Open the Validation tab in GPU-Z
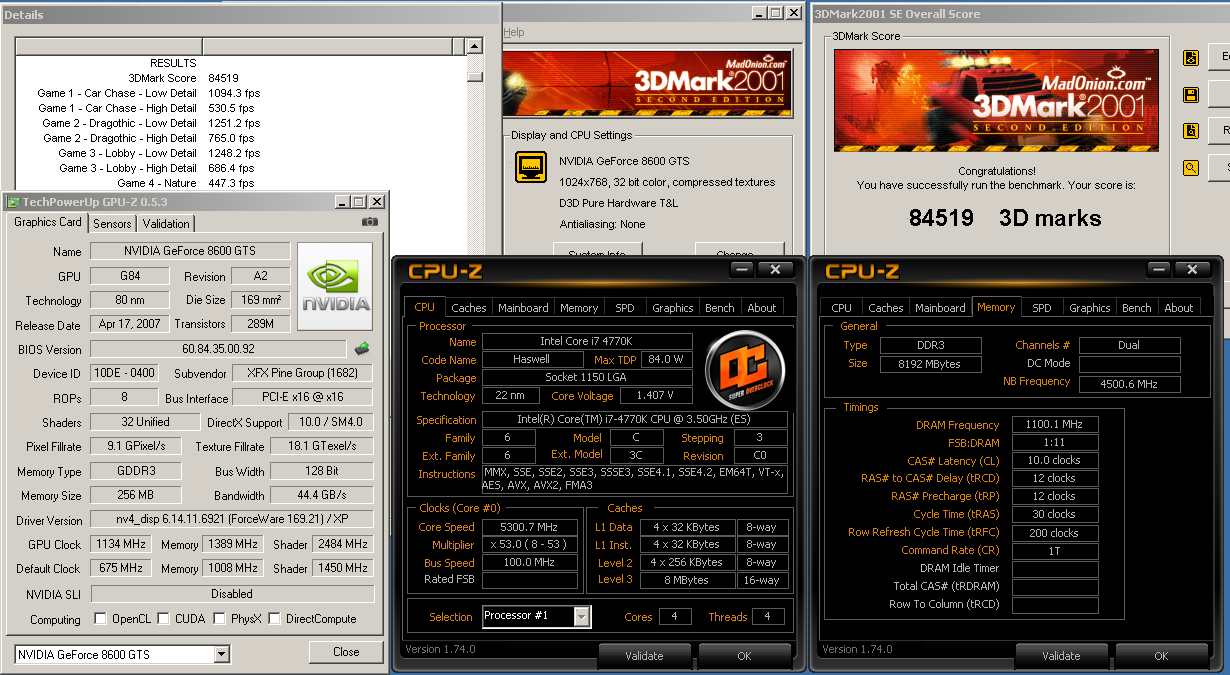Image resolution: width=1230 pixels, height=675 pixels. coord(166,224)
